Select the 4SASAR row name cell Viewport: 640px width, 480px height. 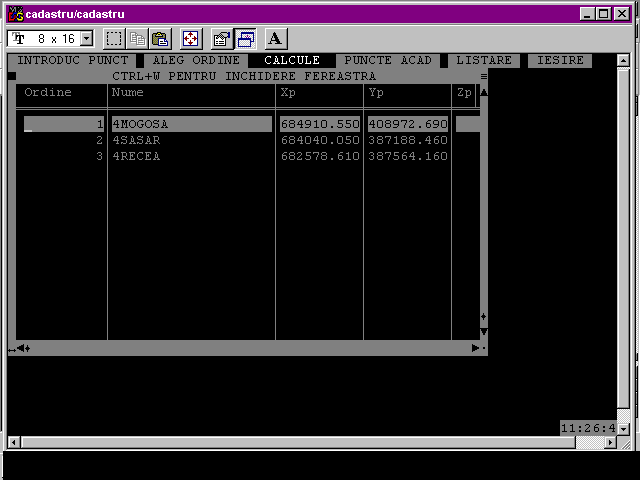(136, 141)
